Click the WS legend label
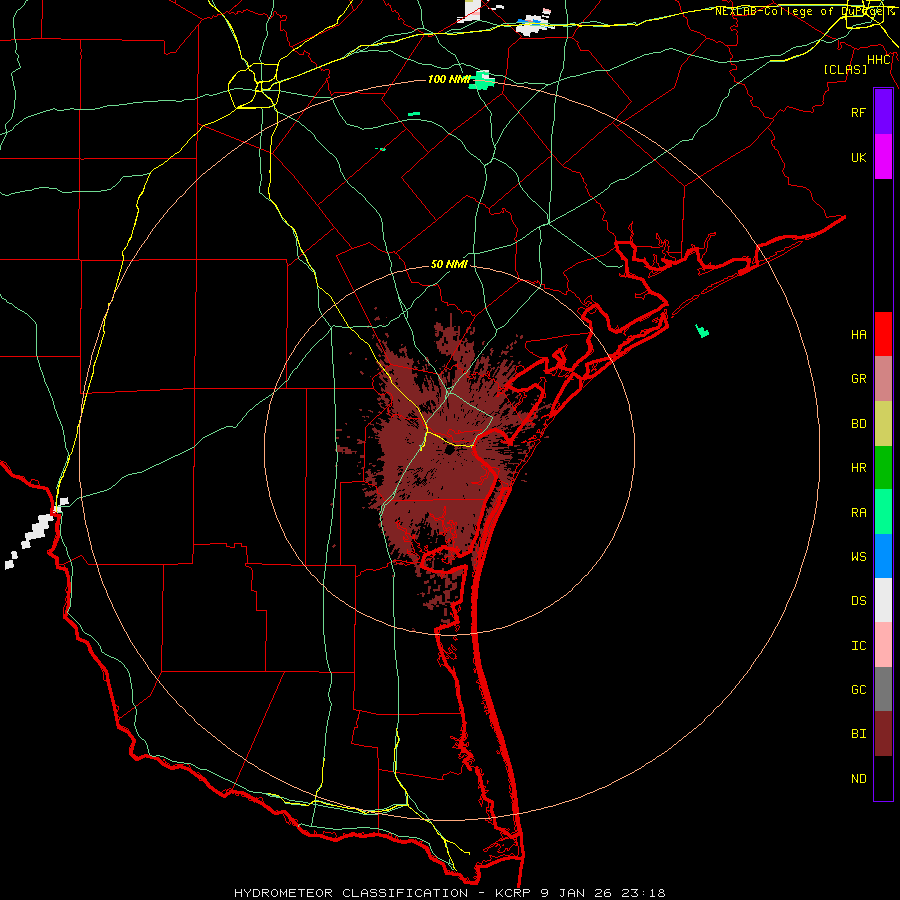 click(x=858, y=557)
